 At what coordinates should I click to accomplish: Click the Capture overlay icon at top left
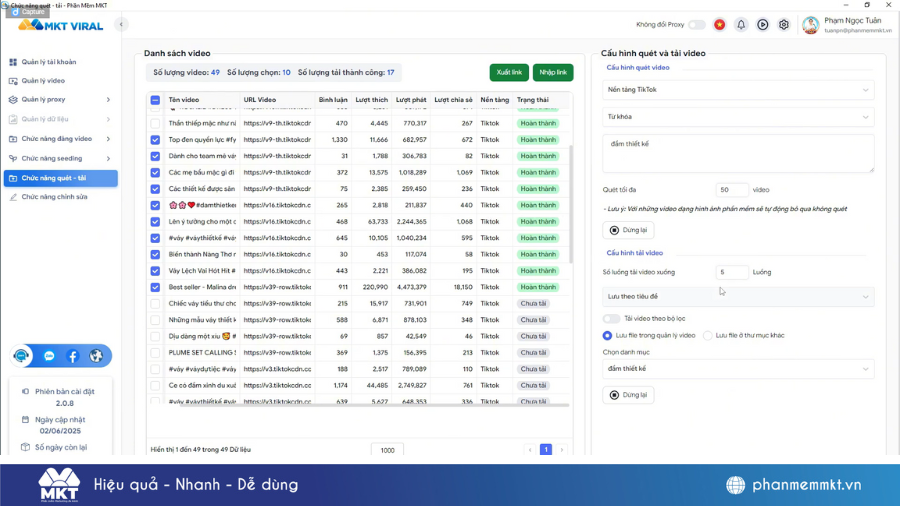(15, 11)
